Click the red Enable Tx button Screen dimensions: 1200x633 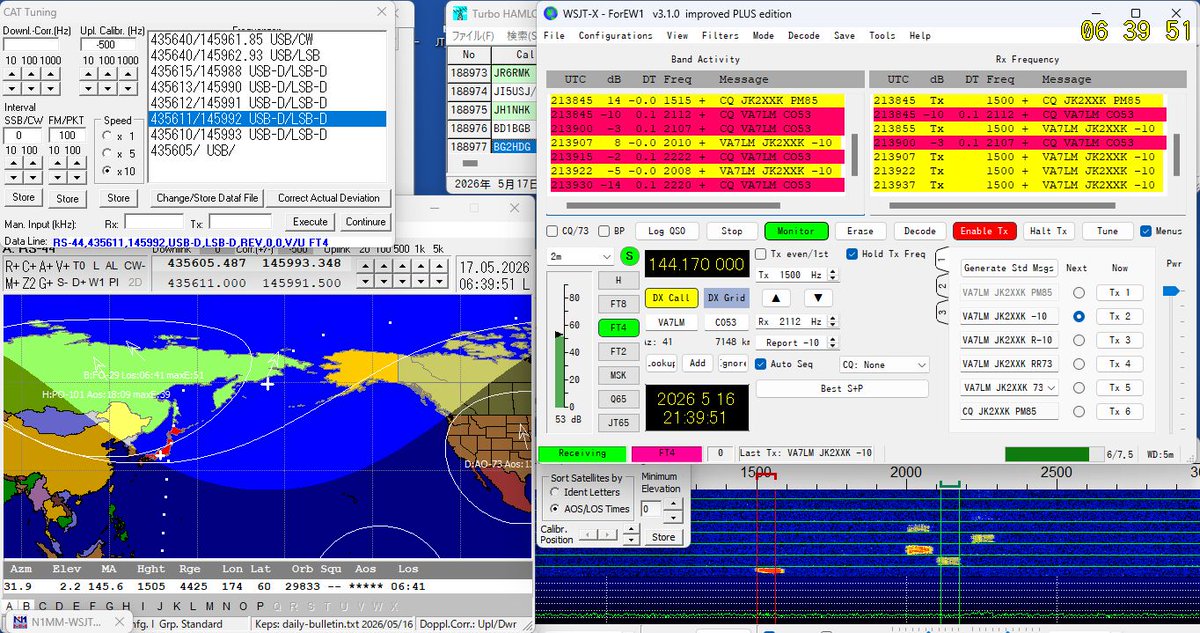tap(983, 231)
